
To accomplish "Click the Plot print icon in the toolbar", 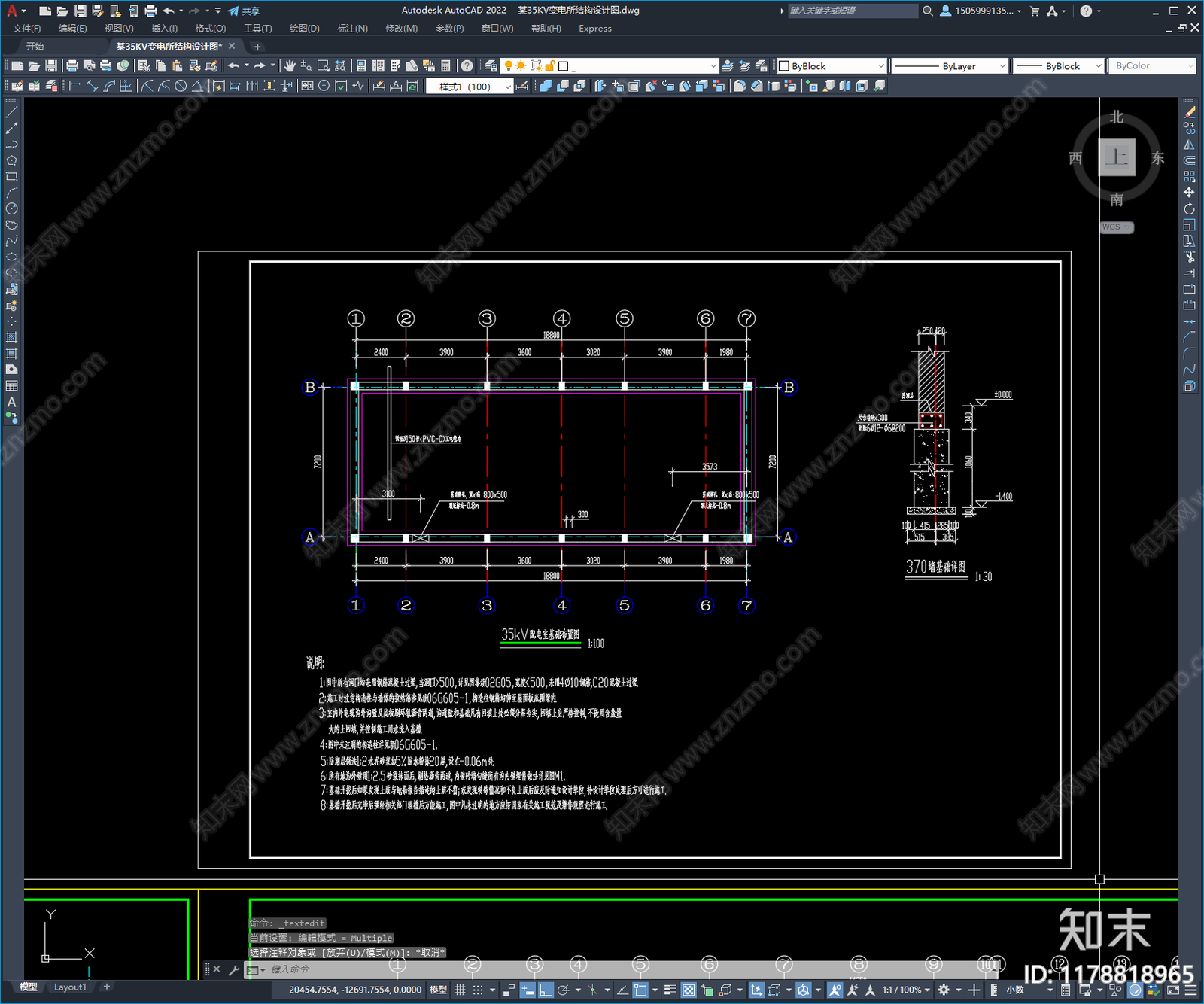I will pyautogui.click(x=72, y=66).
